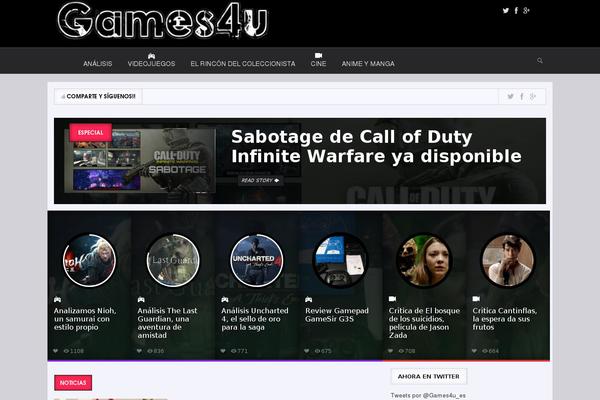Open Google Plus icon in top header
Viewport: 600px width, 400px height.
(x=527, y=11)
